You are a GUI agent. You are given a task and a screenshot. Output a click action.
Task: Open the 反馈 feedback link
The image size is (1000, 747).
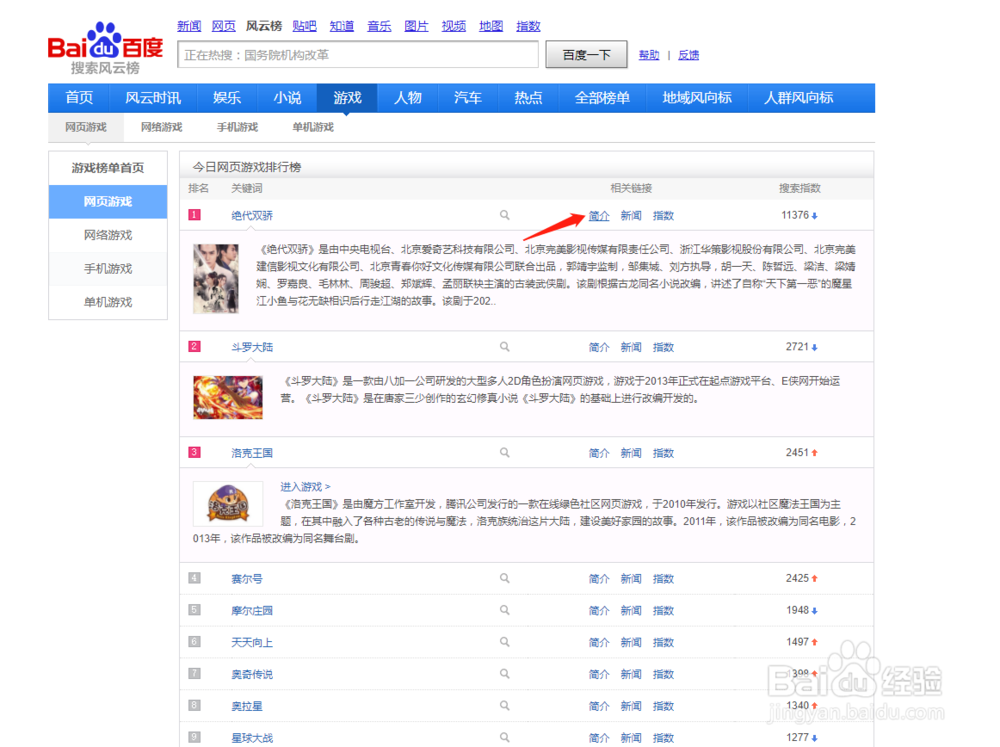click(688, 55)
